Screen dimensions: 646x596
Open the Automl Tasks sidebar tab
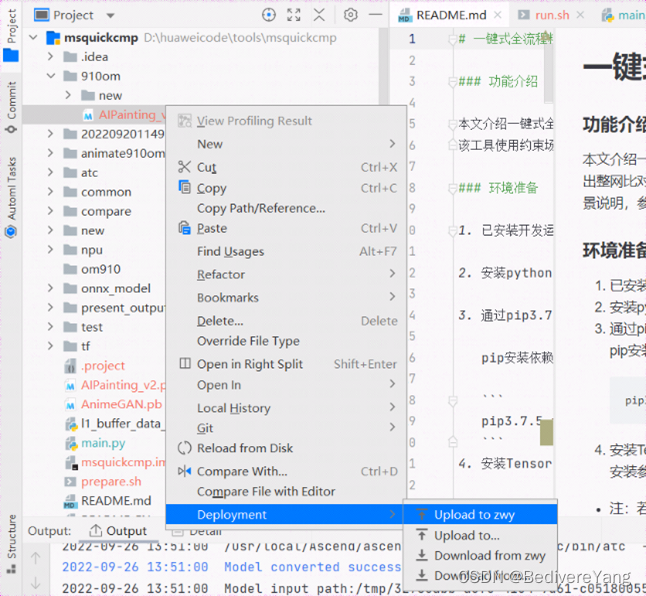coord(11,197)
